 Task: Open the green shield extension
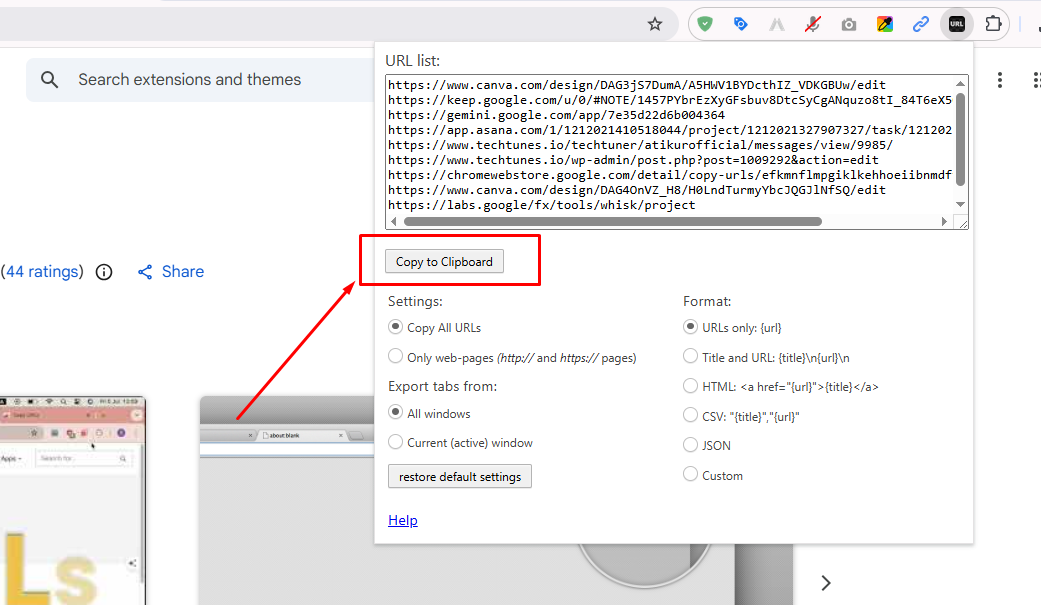(705, 25)
